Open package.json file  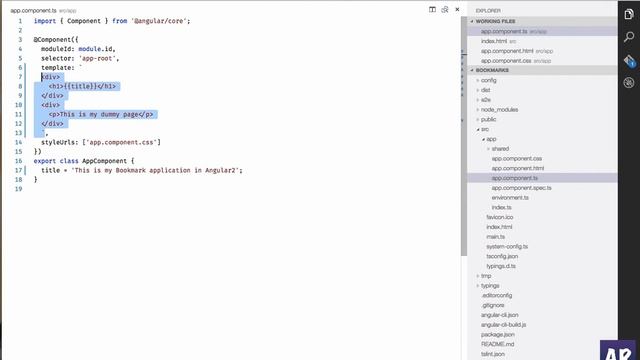(497, 335)
